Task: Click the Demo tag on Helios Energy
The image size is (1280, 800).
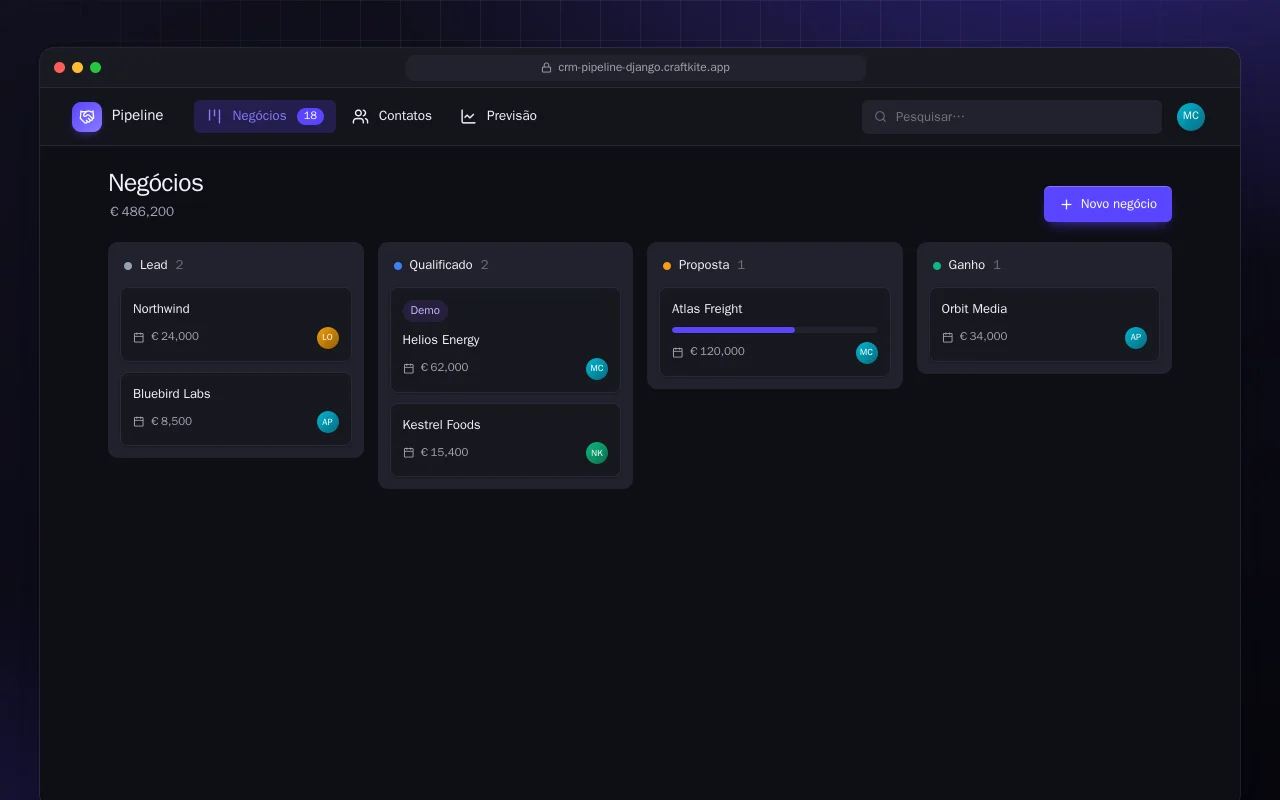Action: pyautogui.click(x=425, y=310)
